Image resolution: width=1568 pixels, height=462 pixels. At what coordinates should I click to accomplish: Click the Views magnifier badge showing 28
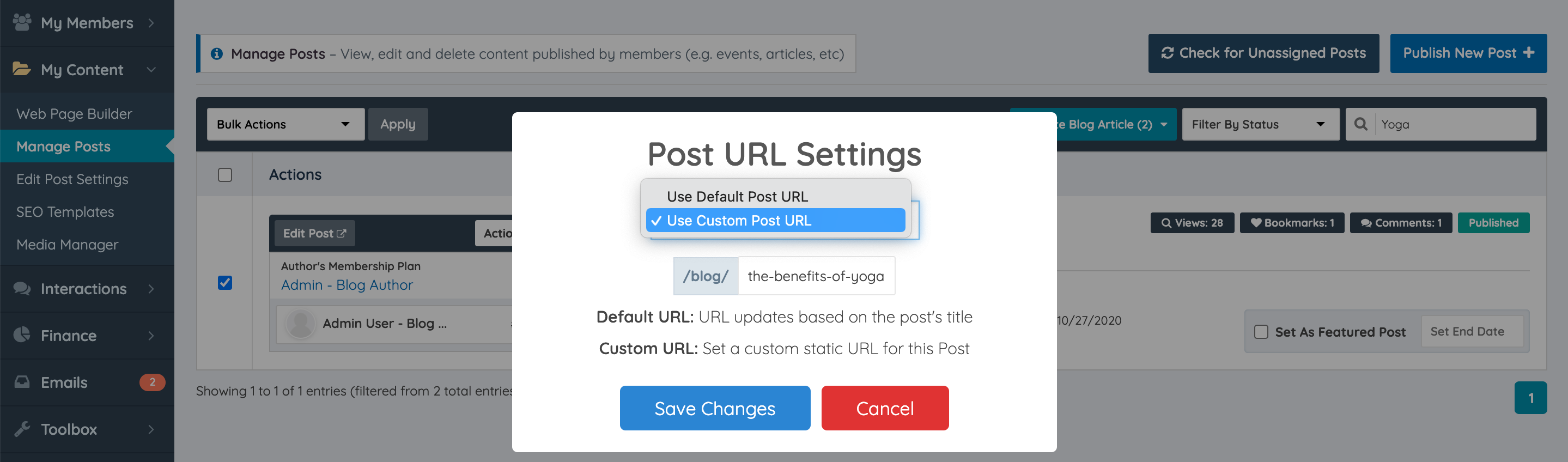coord(1192,222)
